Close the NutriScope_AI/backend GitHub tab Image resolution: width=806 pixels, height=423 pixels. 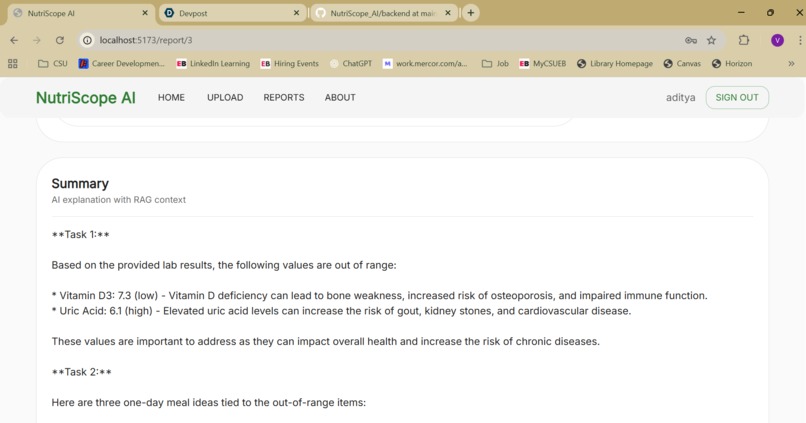pos(448,13)
